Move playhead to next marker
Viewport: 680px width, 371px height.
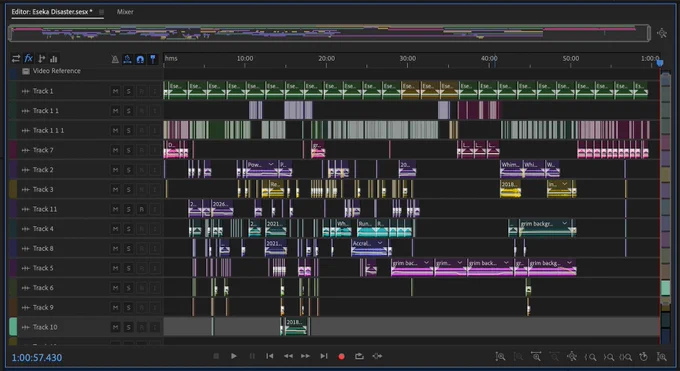pos(324,356)
